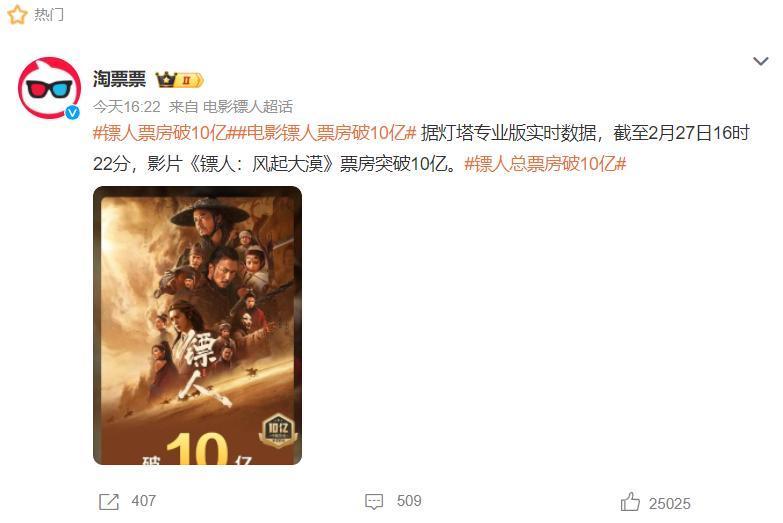Open the hashtag #镖人总票房破10亿#
Screen dimensions: 783x523
[x=545, y=164]
